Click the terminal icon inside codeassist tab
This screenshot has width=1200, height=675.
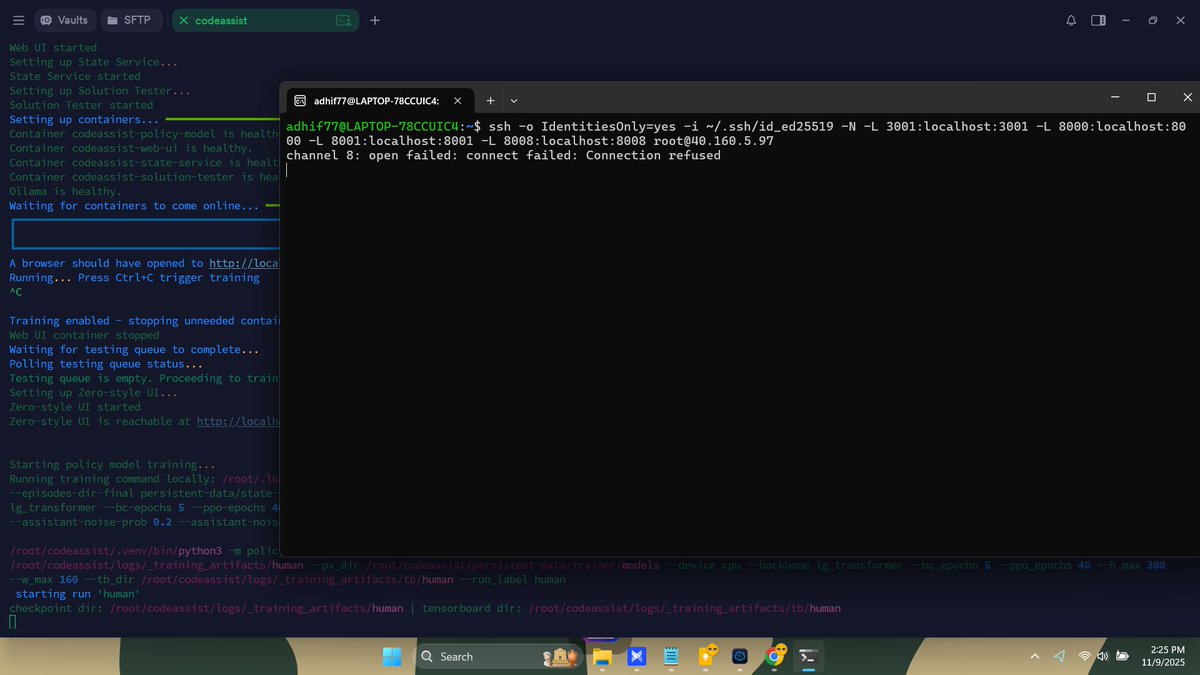tap(343, 20)
